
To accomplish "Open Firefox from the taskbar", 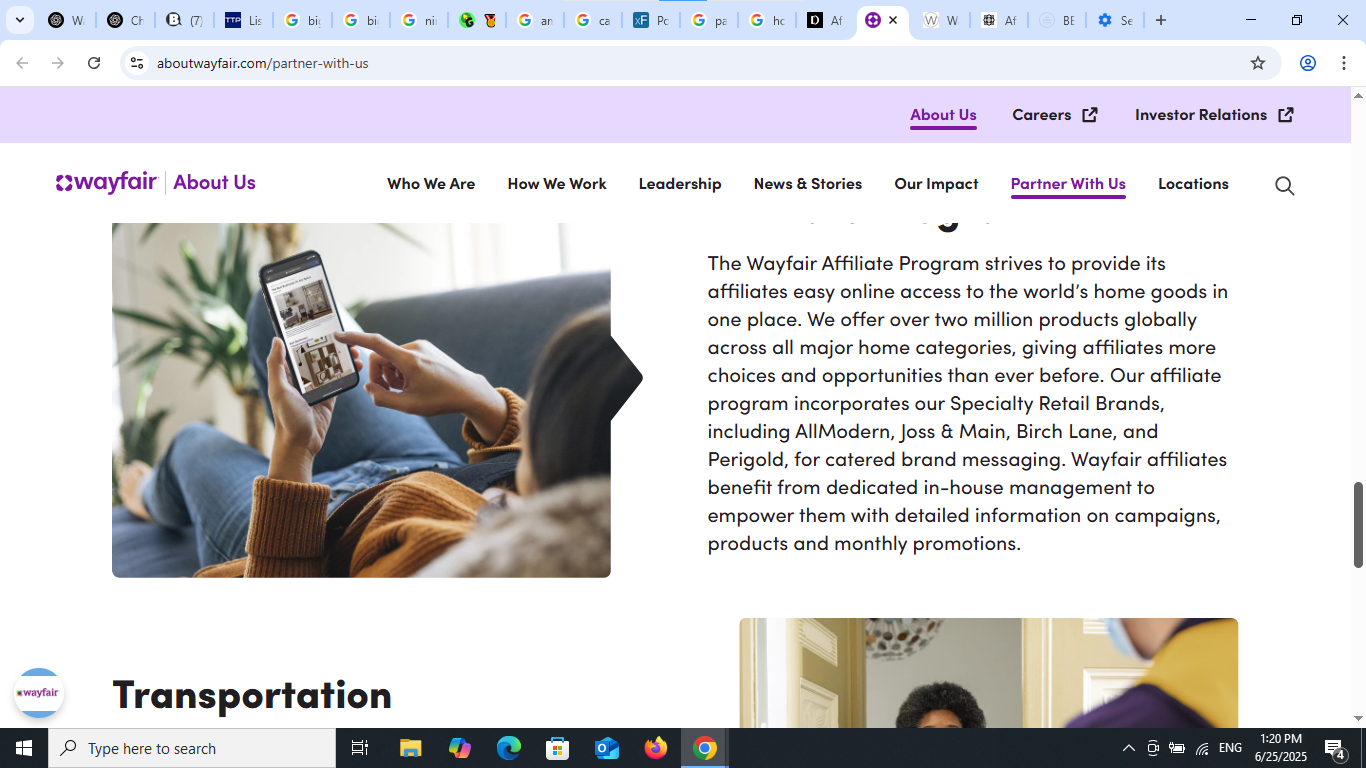I will click(x=656, y=748).
